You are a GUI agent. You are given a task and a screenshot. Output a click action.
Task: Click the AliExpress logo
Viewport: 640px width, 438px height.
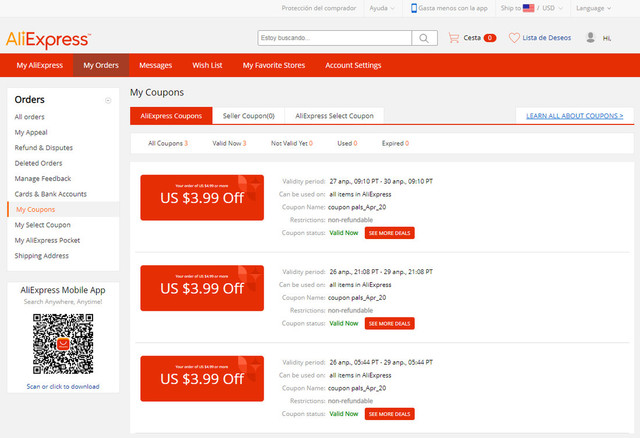(48, 40)
